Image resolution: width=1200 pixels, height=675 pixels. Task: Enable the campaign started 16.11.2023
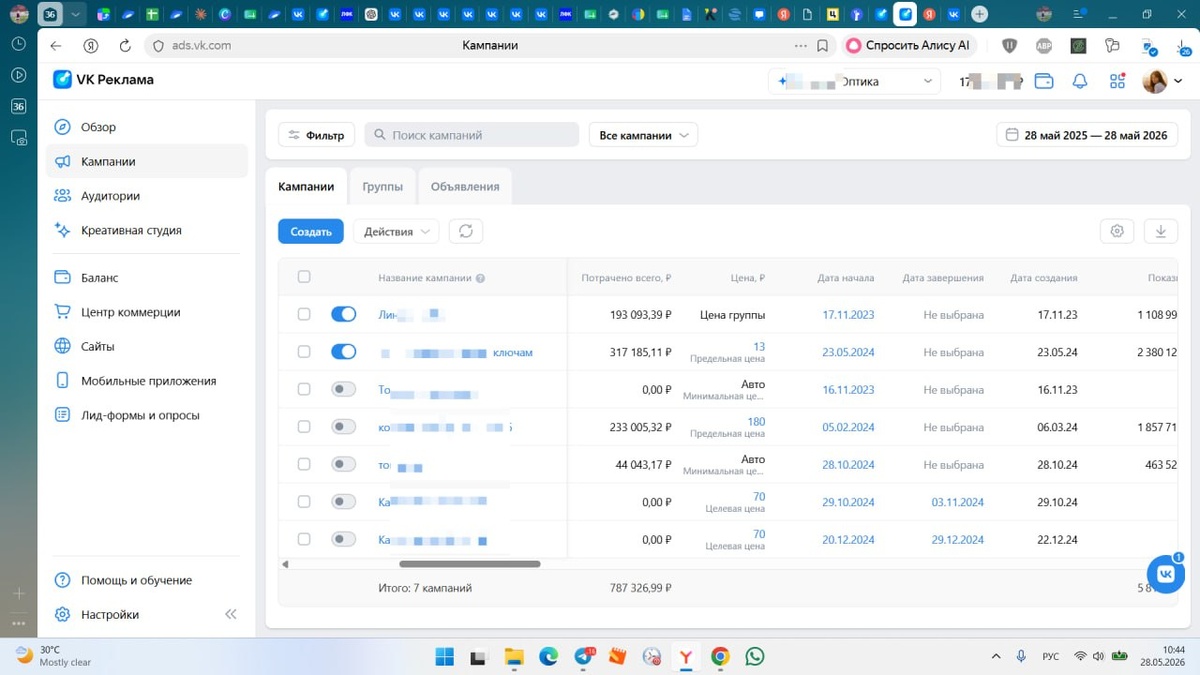(343, 389)
